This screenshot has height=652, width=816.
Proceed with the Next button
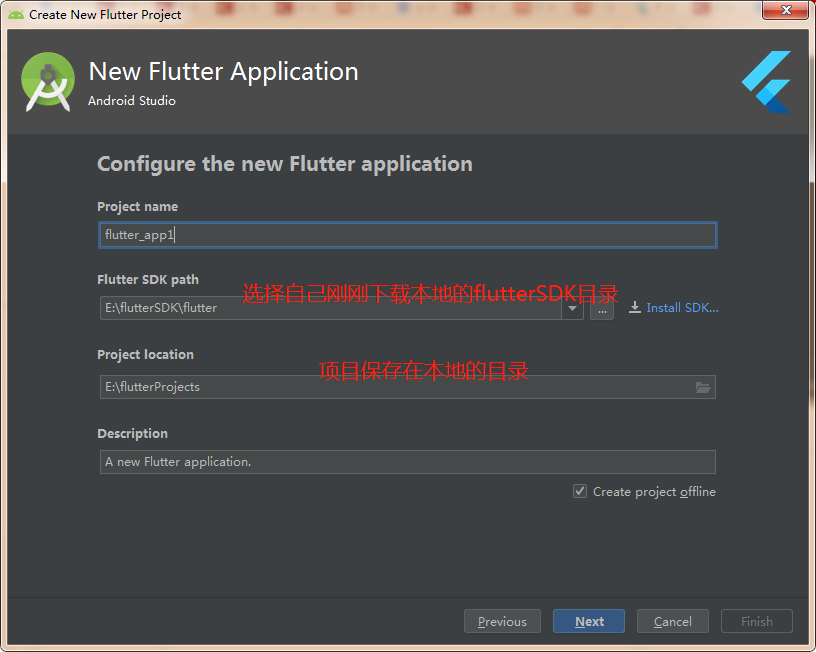[589, 621]
